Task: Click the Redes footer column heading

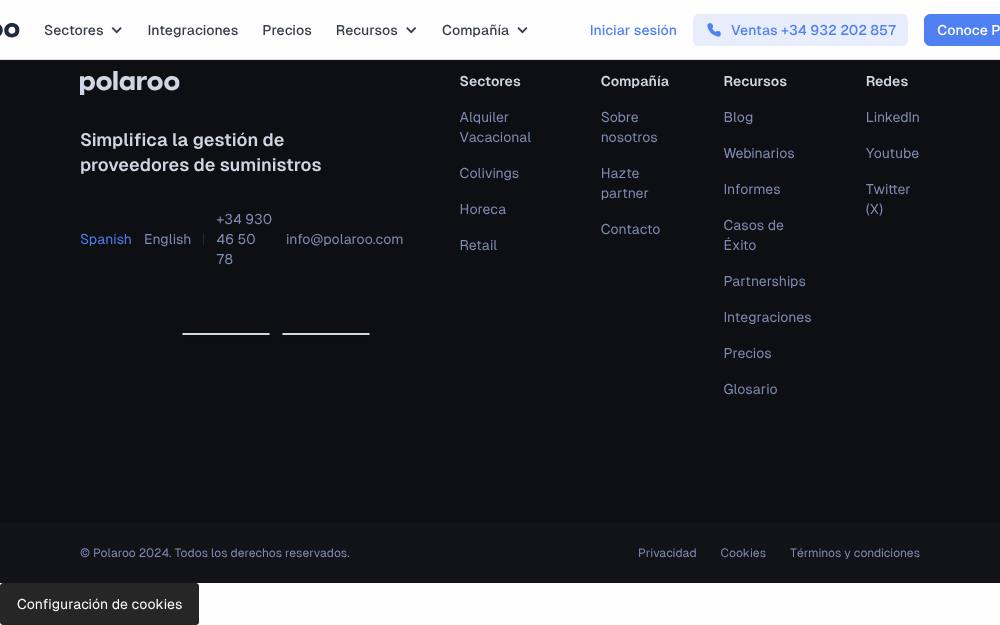Action: [886, 81]
